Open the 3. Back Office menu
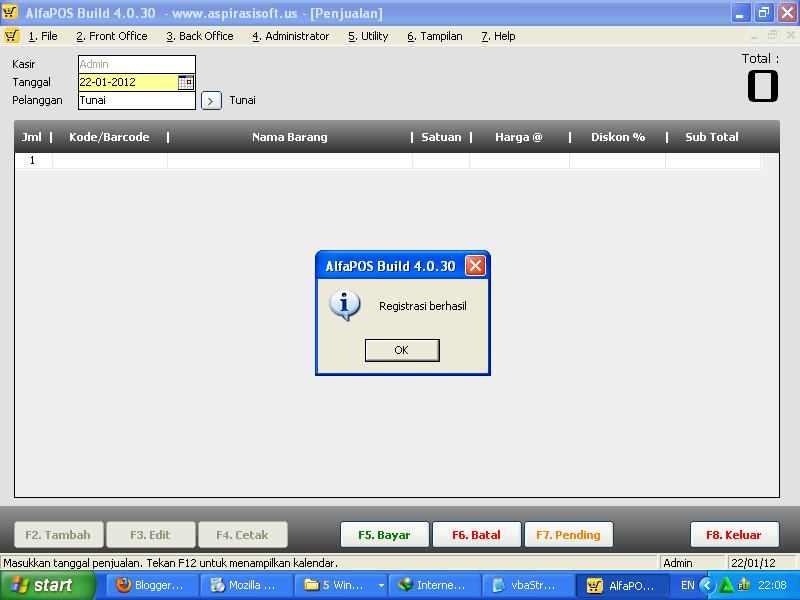 (200, 36)
